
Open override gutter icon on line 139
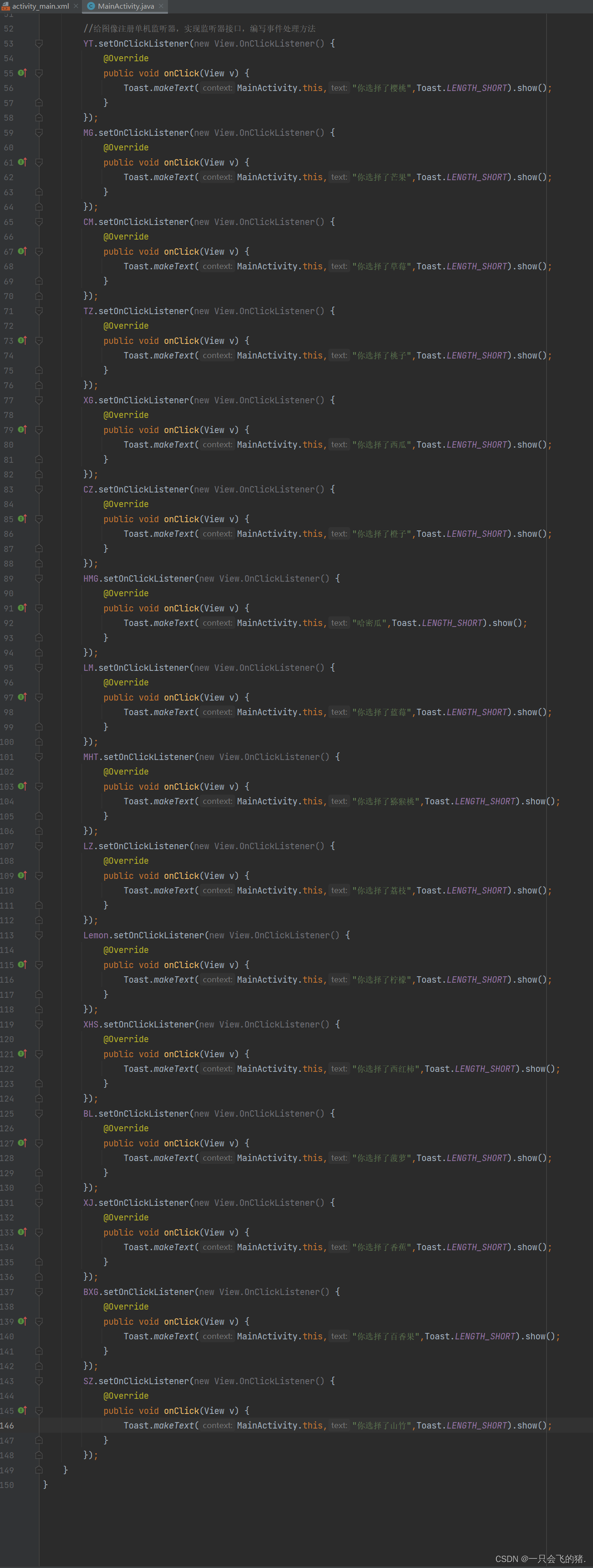[22, 1322]
